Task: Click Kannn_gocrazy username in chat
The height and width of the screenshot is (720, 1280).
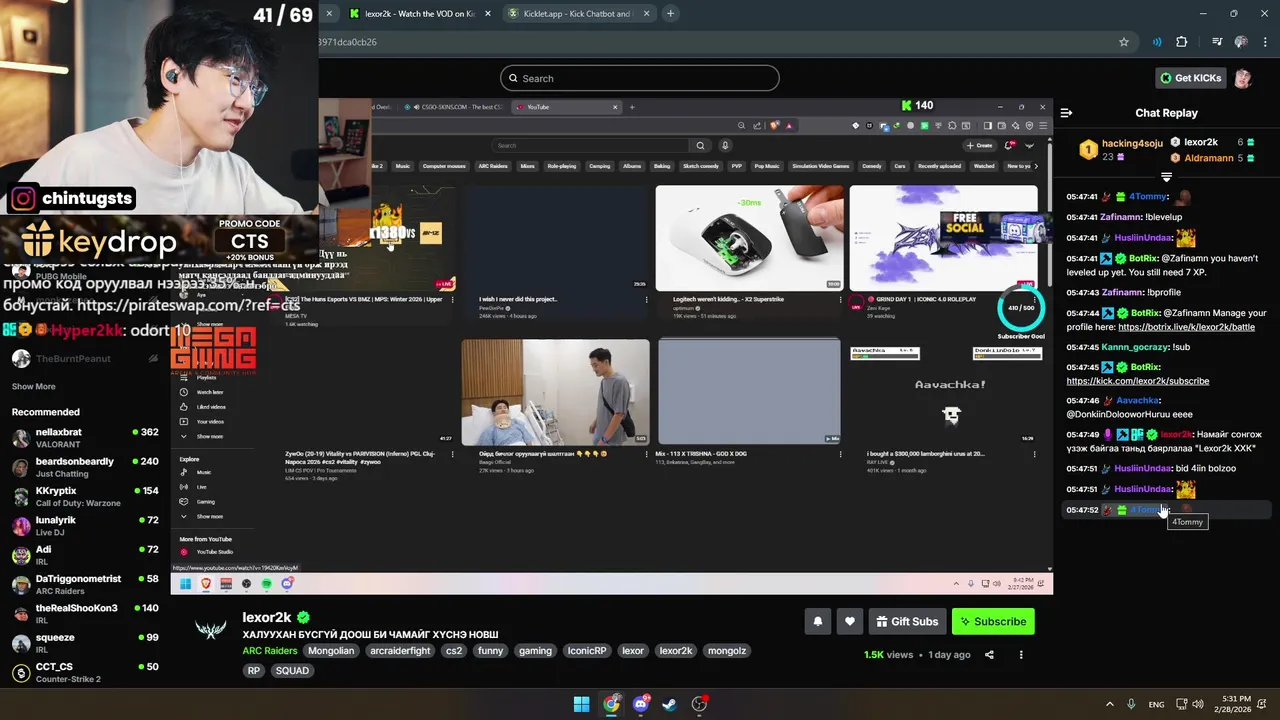Action: point(1134,347)
